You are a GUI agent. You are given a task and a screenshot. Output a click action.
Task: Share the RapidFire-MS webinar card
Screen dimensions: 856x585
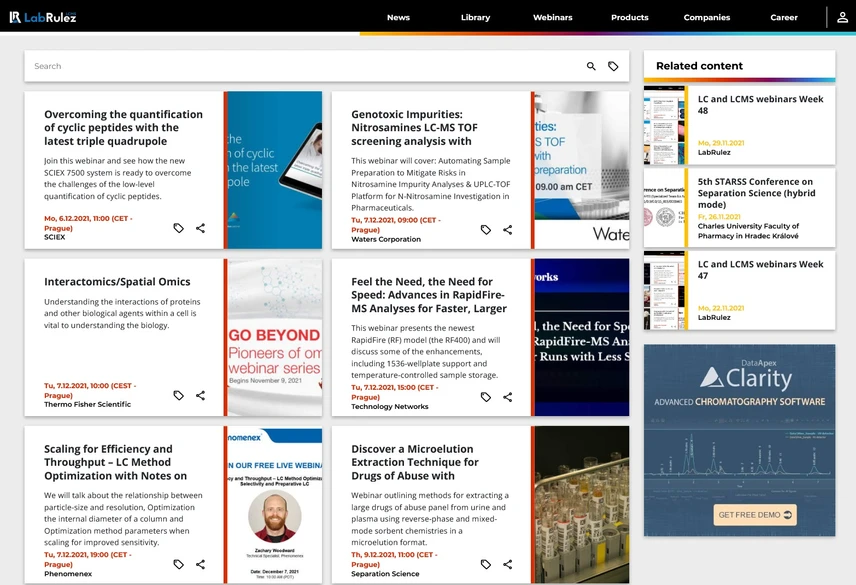(x=508, y=397)
